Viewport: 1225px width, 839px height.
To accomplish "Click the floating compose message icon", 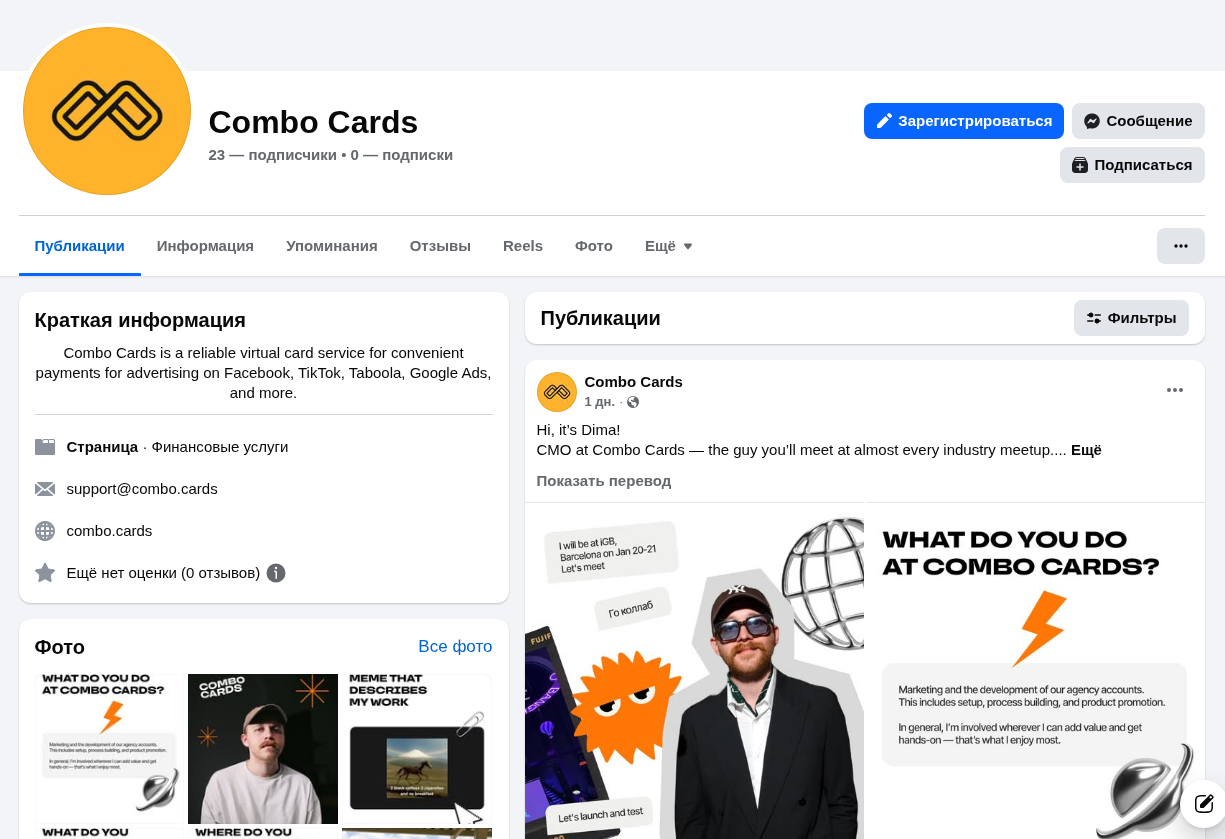I will click(1203, 803).
